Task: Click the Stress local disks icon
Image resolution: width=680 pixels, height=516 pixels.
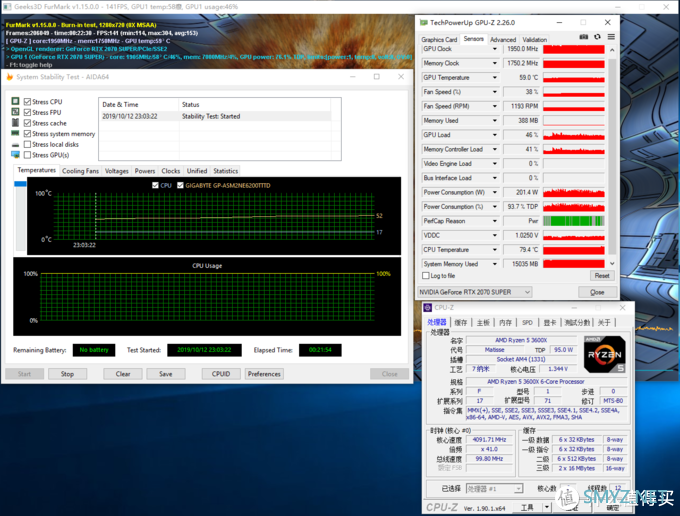Action: coord(15,144)
